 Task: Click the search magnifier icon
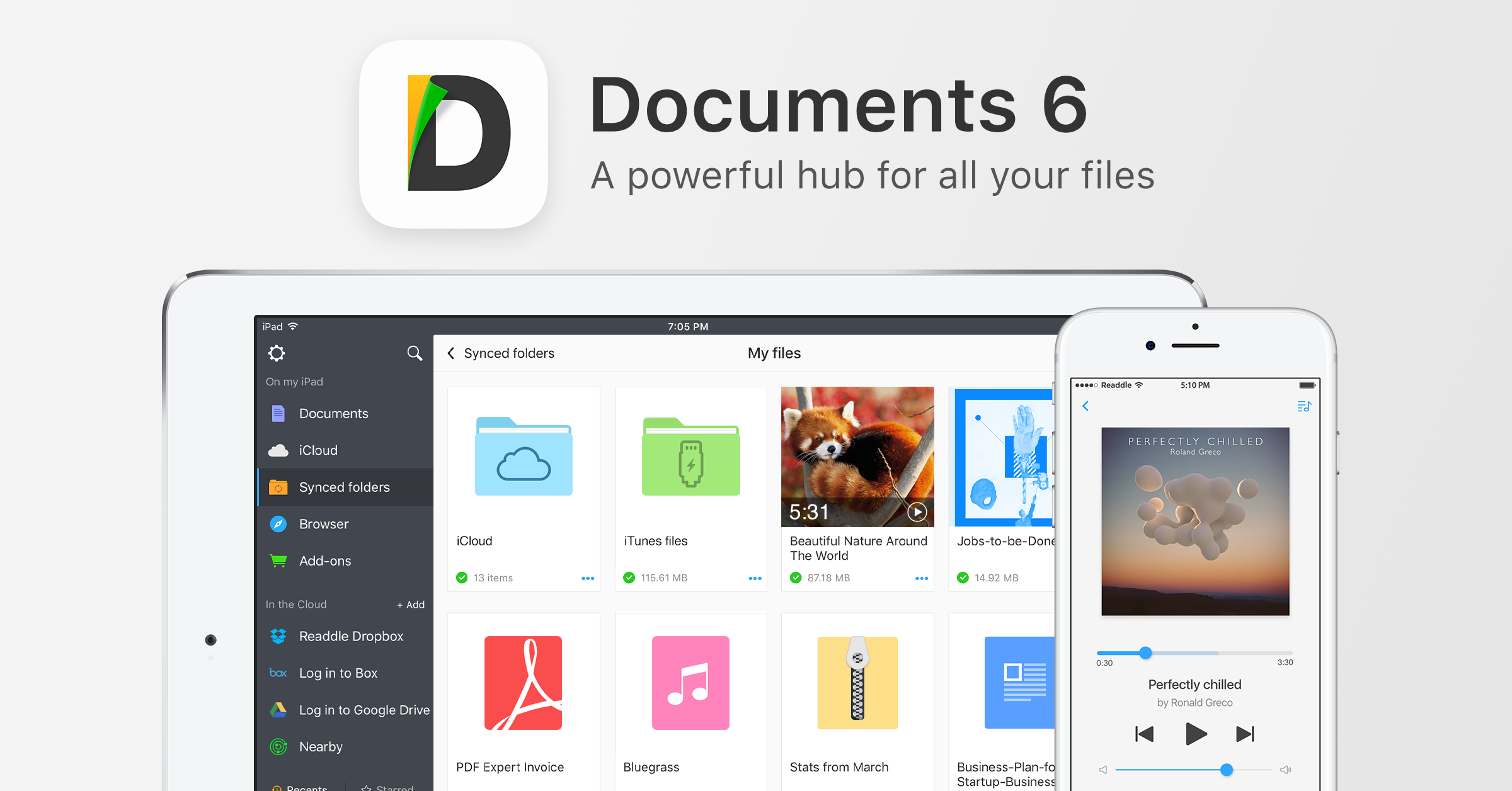pyautogui.click(x=414, y=353)
